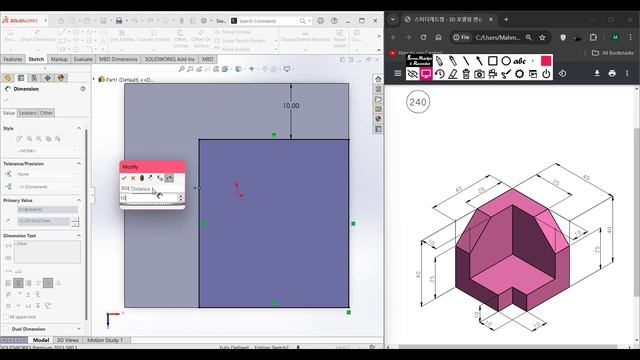Open the <NONE> style dropdown
Screen dimensions: 640x360
tap(46, 151)
